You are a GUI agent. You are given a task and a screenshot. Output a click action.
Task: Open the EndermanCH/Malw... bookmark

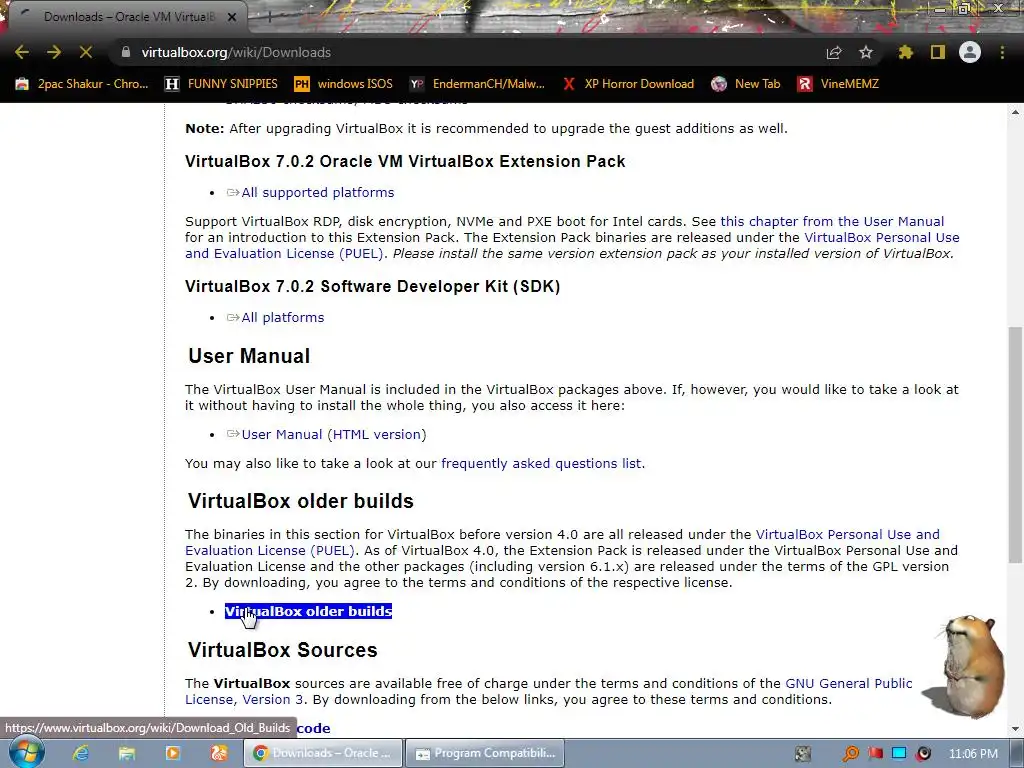[x=477, y=84]
